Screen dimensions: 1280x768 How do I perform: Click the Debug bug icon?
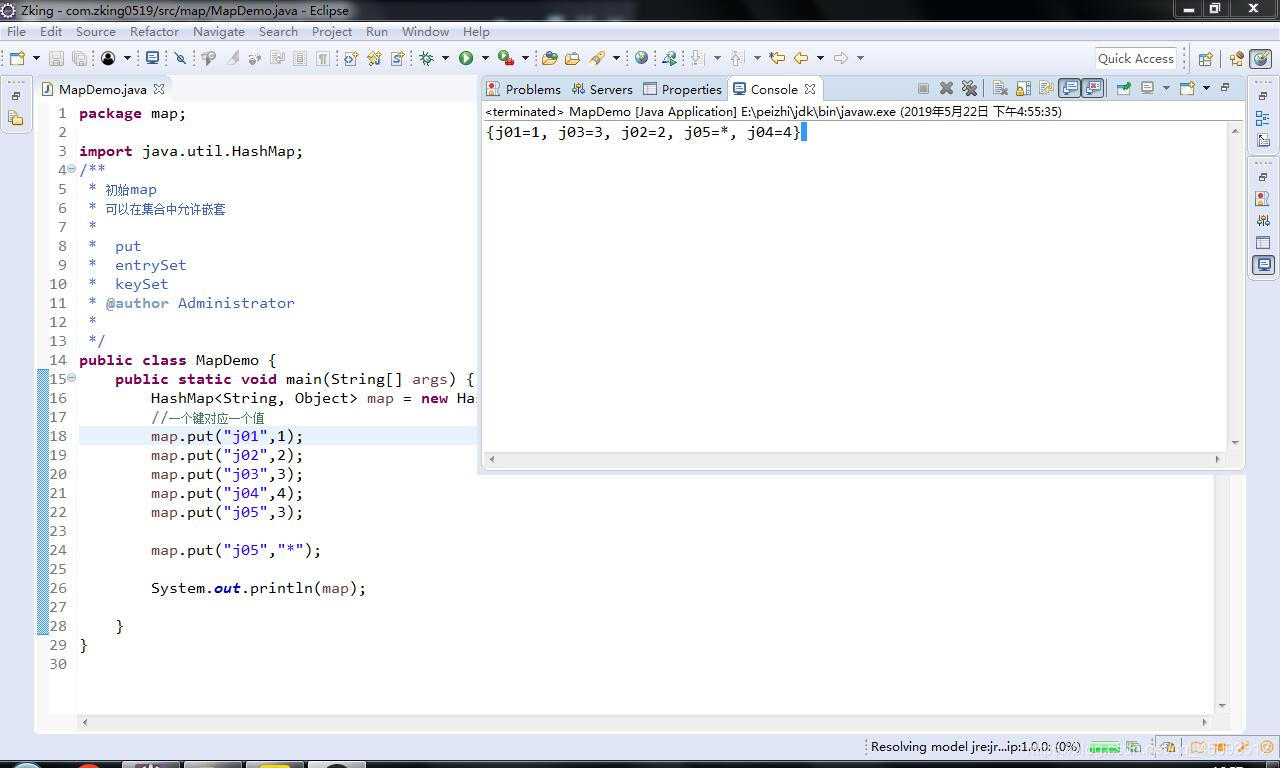coord(426,58)
